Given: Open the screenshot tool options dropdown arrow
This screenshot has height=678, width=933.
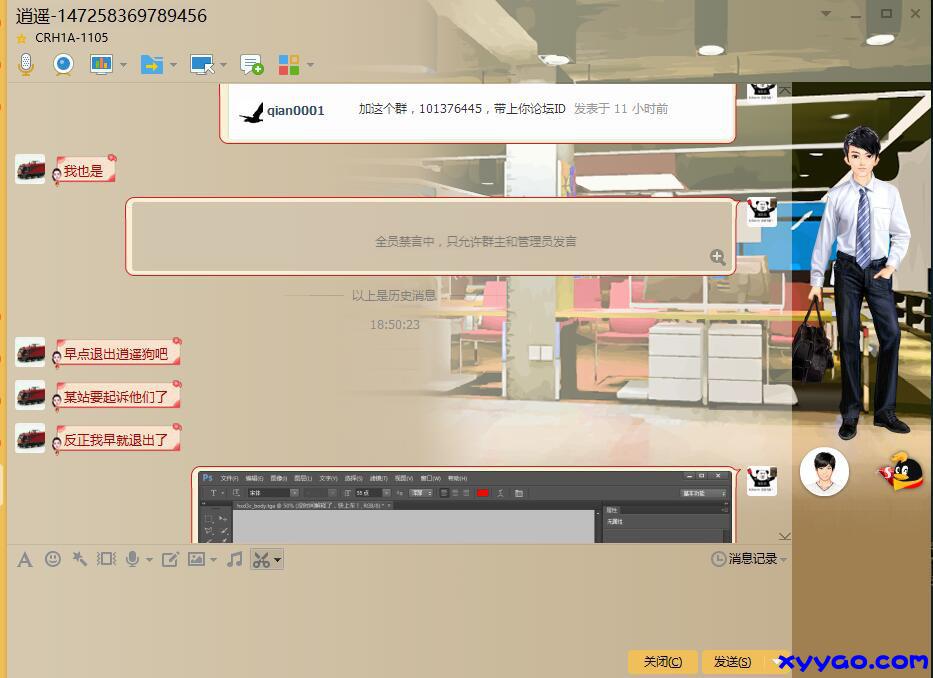Looking at the screenshot, I should point(277,559).
